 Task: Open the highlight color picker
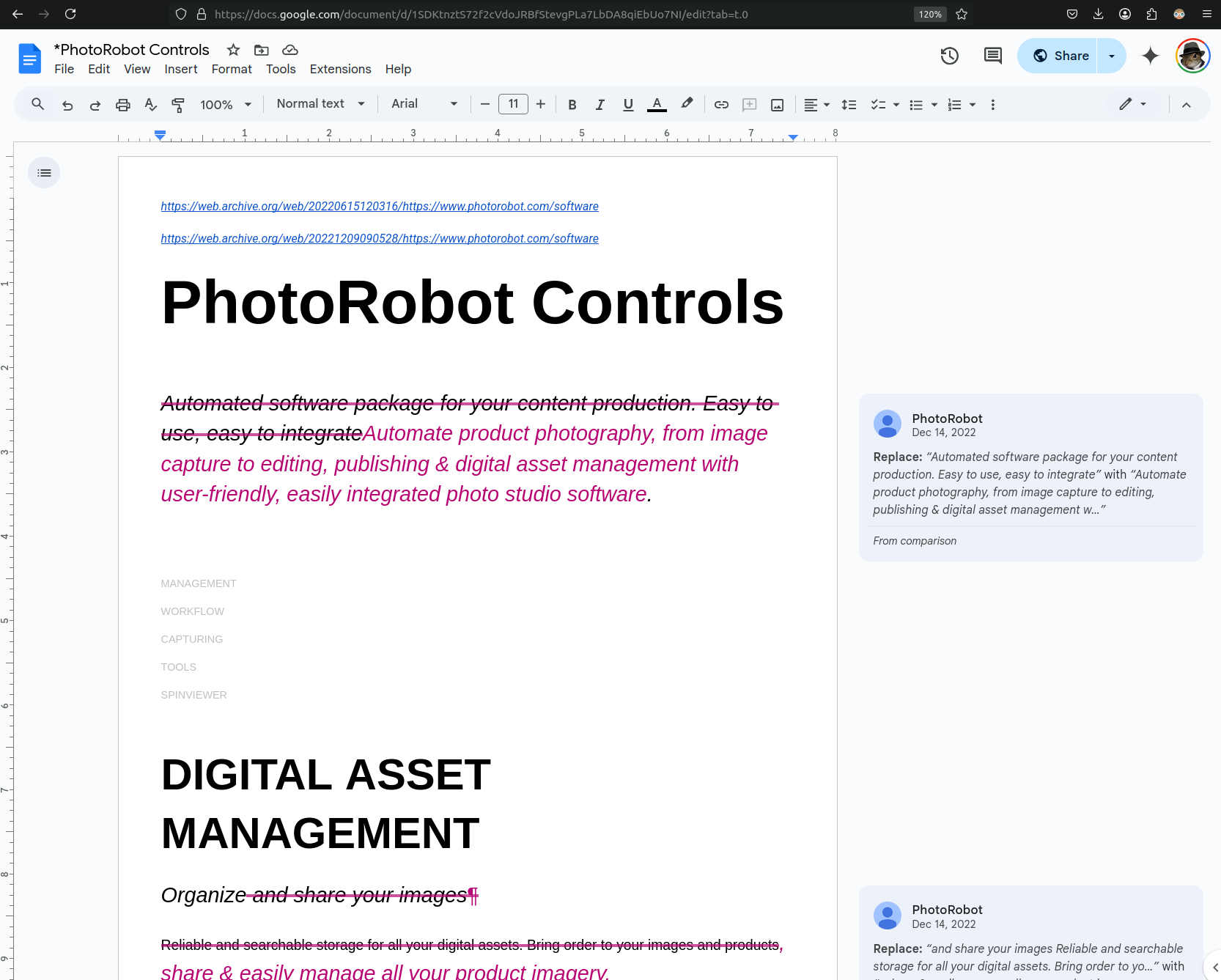[x=687, y=105]
